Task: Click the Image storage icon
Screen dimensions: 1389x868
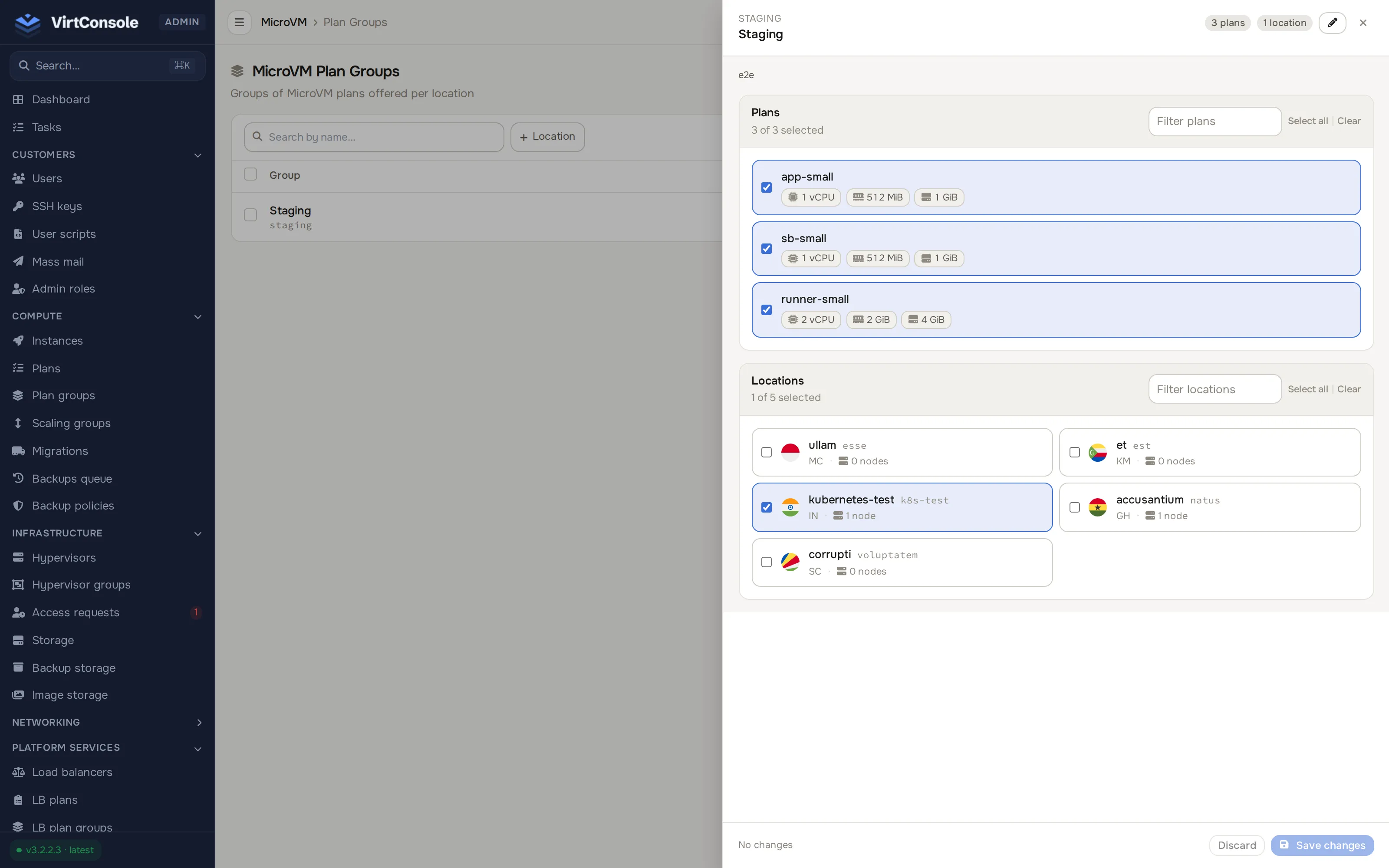Action: pyautogui.click(x=18, y=695)
